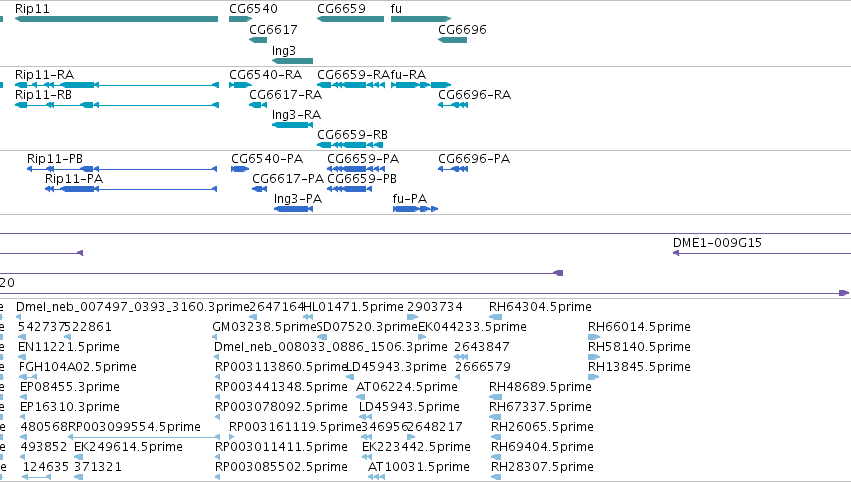Select the CG6659 gene arrow
Screen dimensions: 851x482
pos(350,19)
